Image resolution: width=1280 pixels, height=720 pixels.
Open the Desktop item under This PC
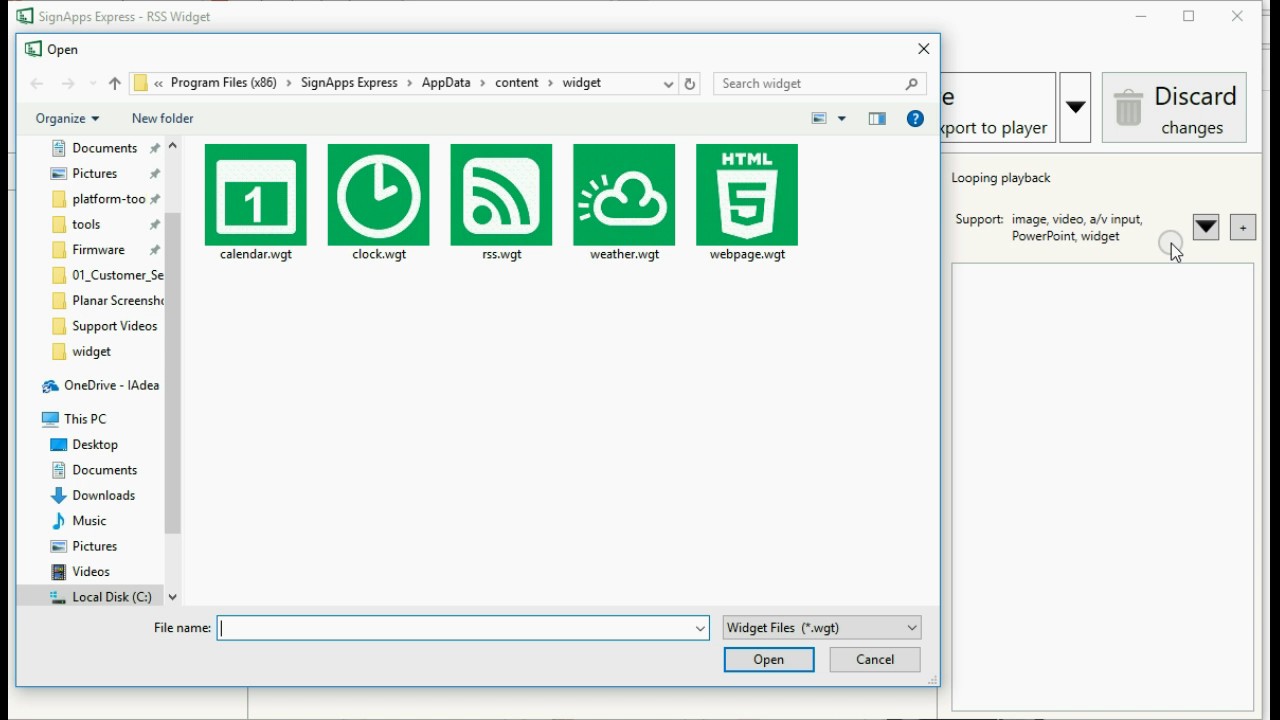pyautogui.click(x=95, y=444)
